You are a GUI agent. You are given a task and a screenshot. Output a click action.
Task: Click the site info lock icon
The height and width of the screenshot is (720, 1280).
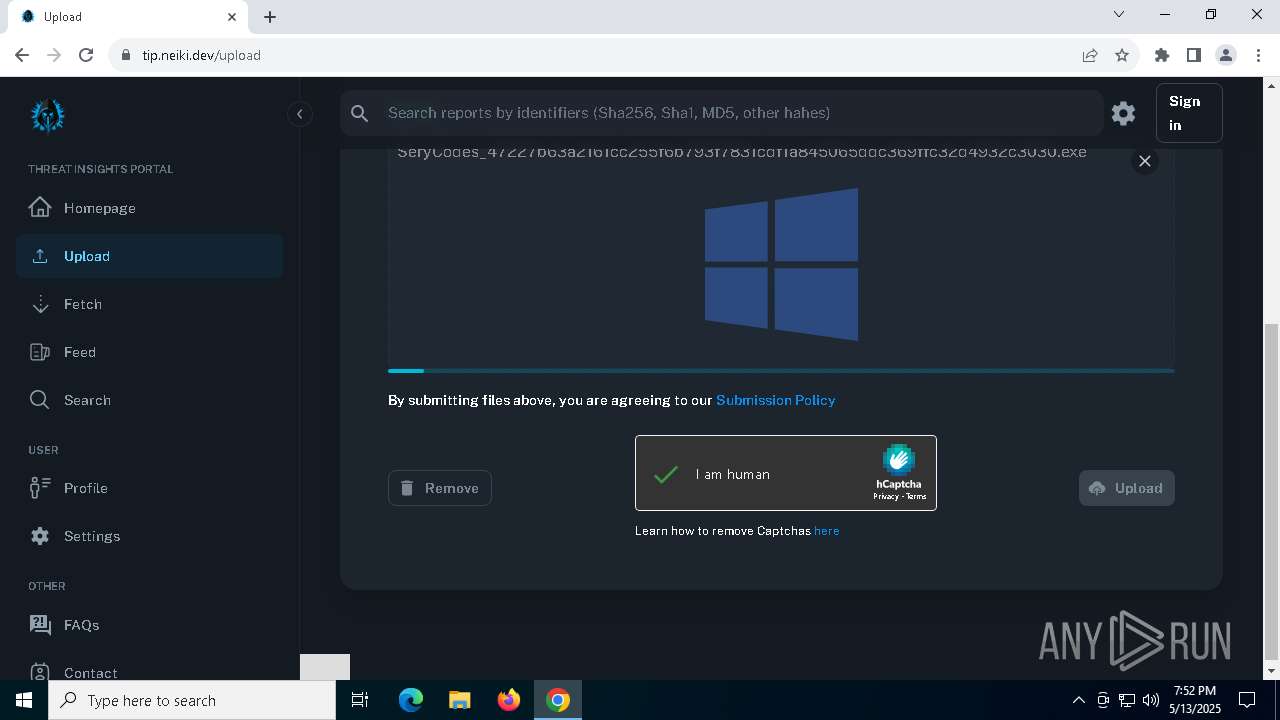coord(126,55)
